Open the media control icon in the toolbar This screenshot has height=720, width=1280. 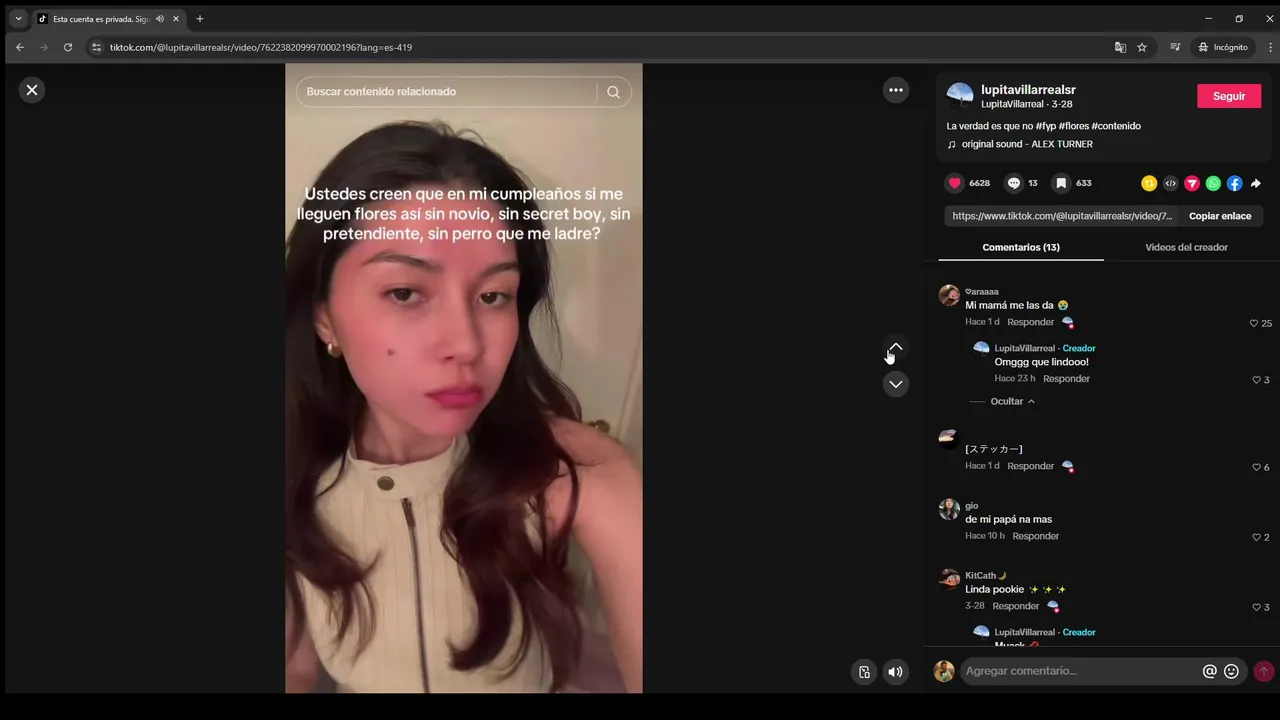pyautogui.click(x=1176, y=47)
